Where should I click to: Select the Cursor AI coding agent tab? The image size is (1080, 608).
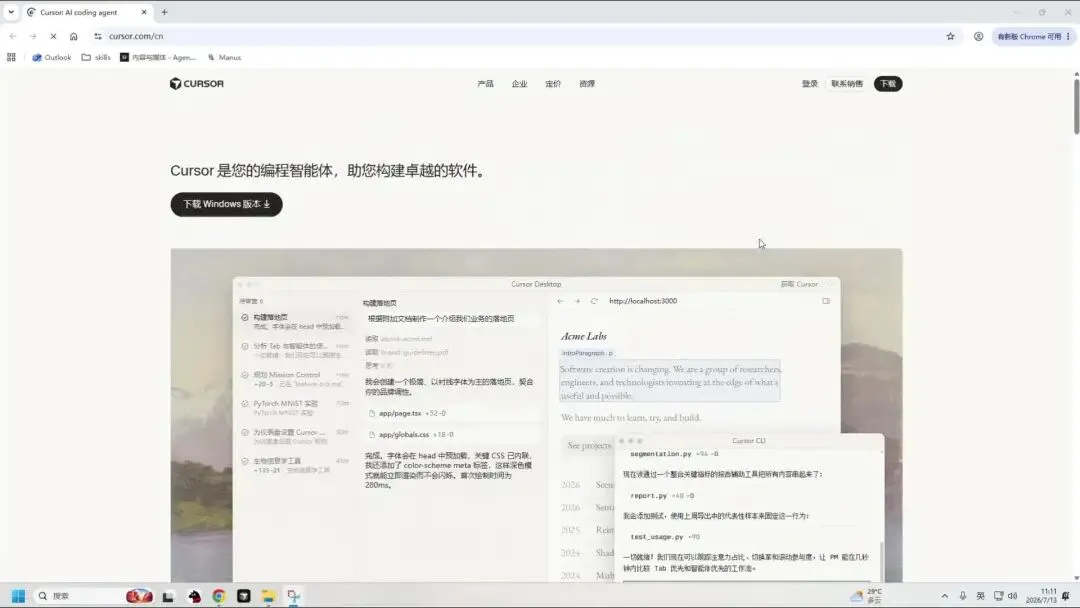86,12
